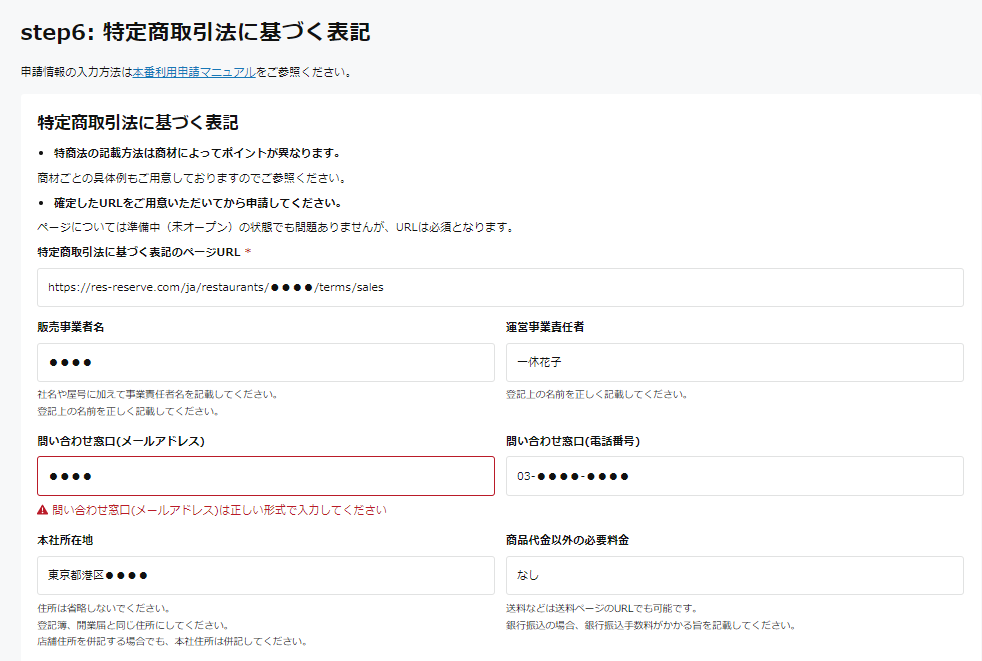Screen dimensions: 982x661
Task: Click the 特定商取引法に基づく表記のページURL label
Action: 139,252
